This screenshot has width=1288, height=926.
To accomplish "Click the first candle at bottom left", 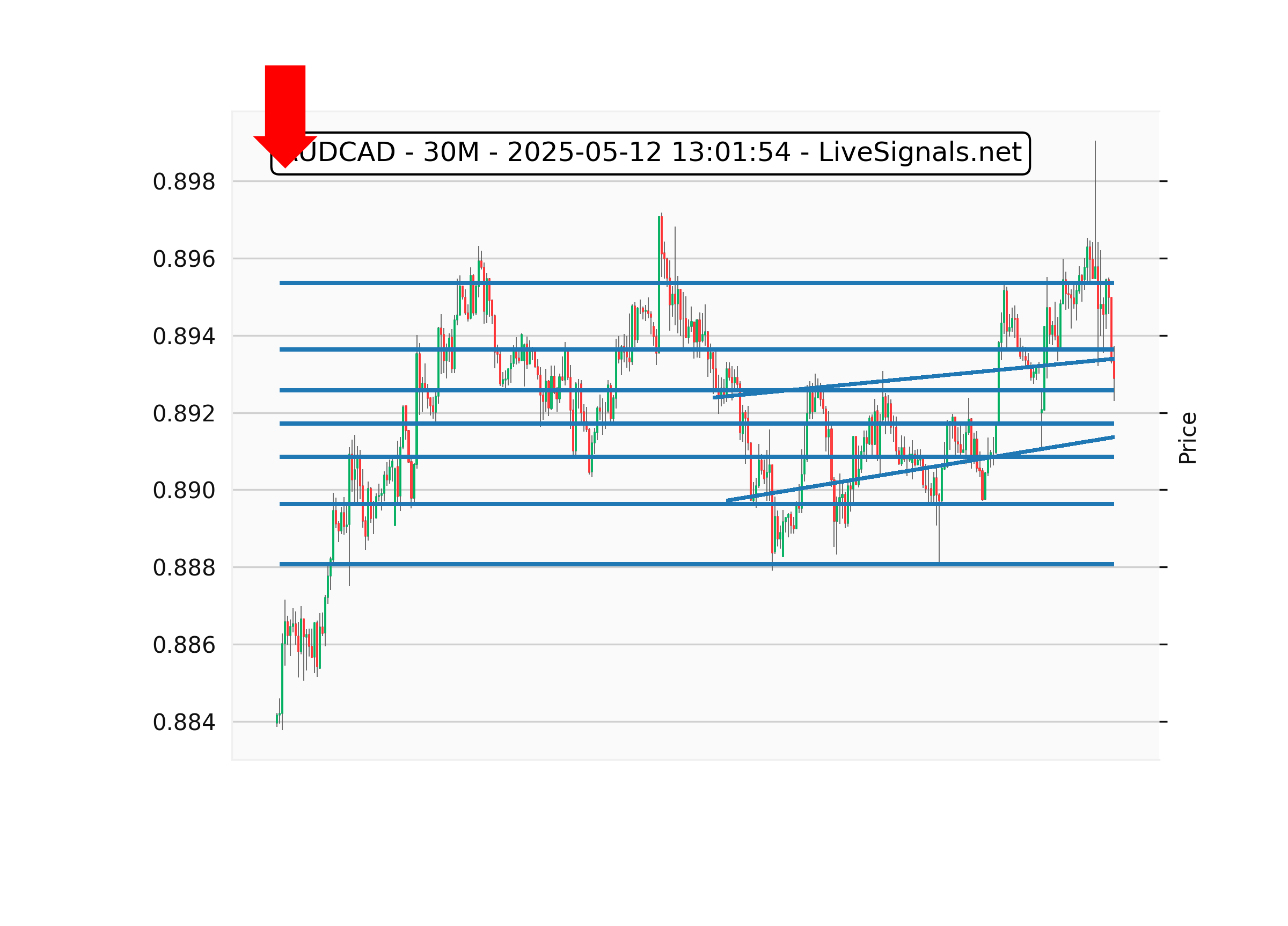I will [x=277, y=719].
